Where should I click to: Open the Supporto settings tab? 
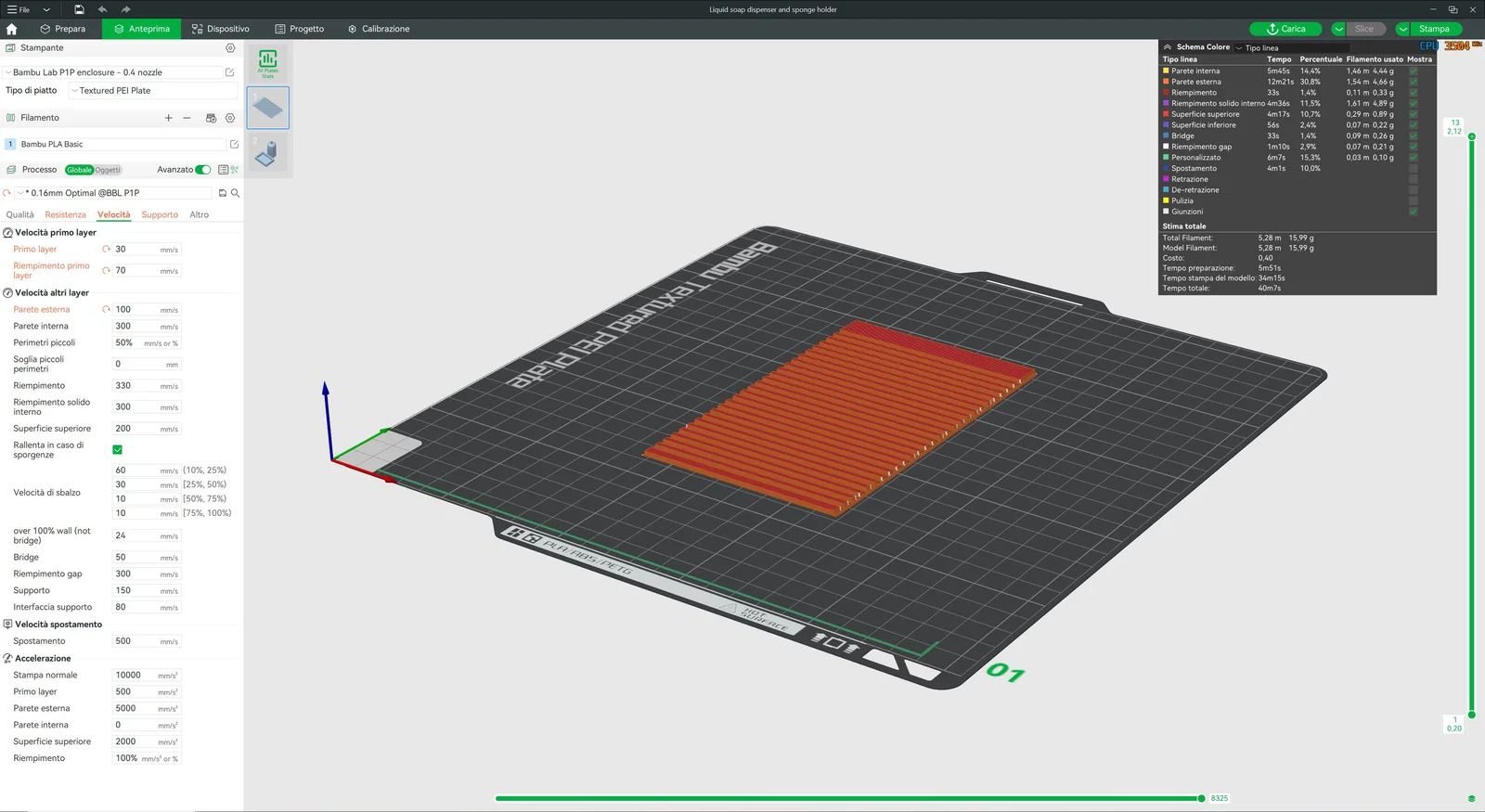coord(160,214)
